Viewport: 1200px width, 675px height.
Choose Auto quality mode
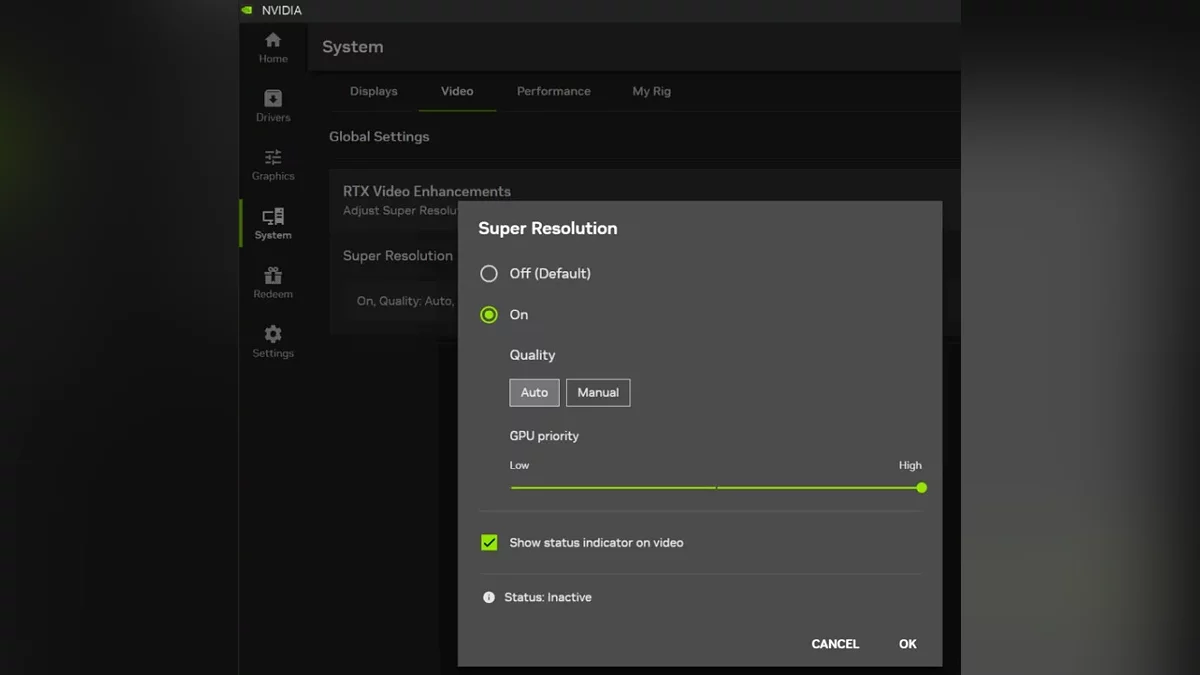[534, 392]
